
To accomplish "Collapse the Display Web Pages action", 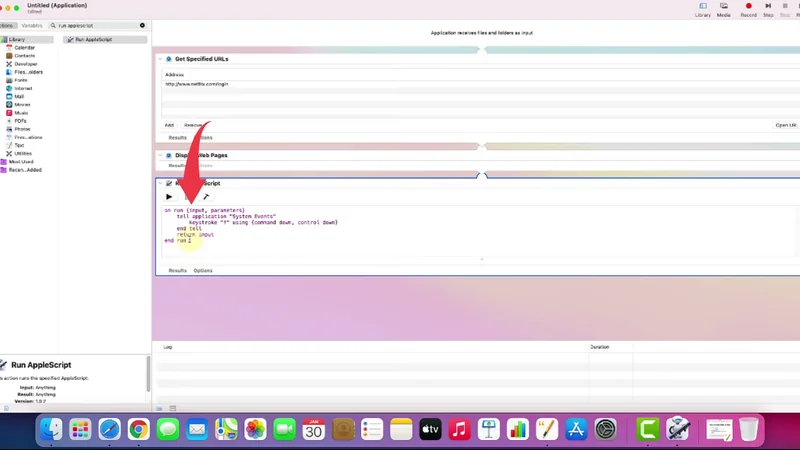I will 160,156.
